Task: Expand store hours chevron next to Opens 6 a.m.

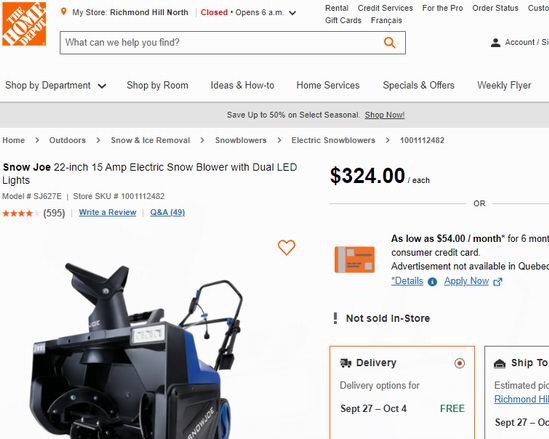Action: click(292, 13)
